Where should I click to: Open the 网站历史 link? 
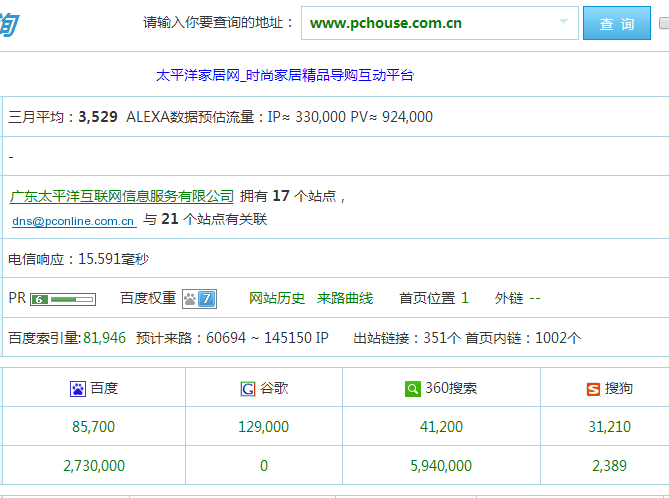(x=277, y=298)
